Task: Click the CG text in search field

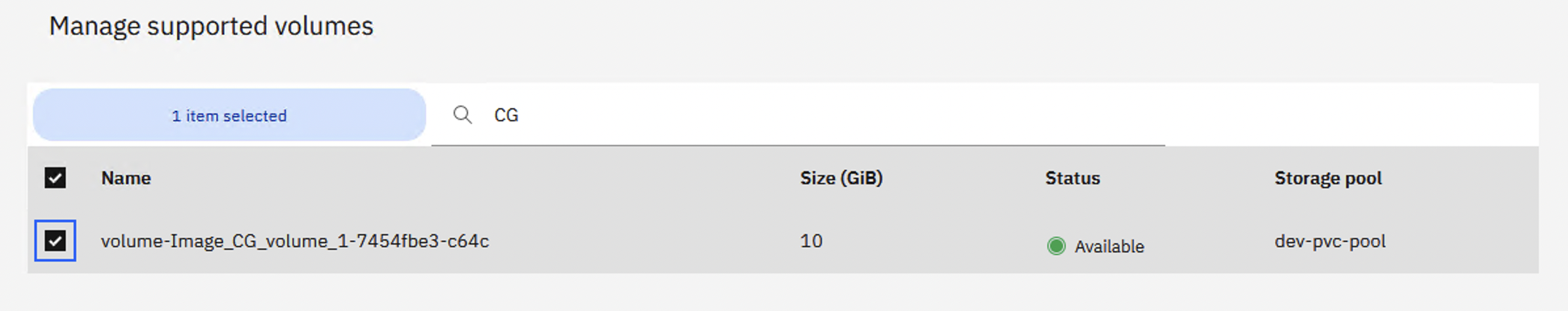Action: coord(506,115)
